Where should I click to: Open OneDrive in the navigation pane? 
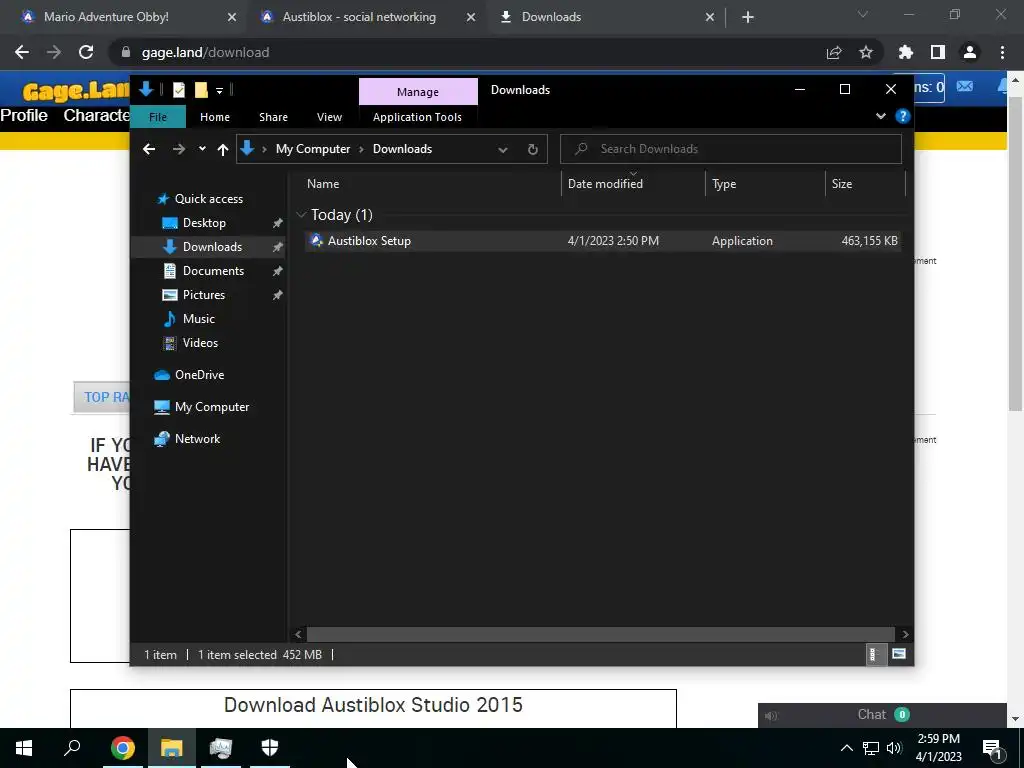coord(199,375)
